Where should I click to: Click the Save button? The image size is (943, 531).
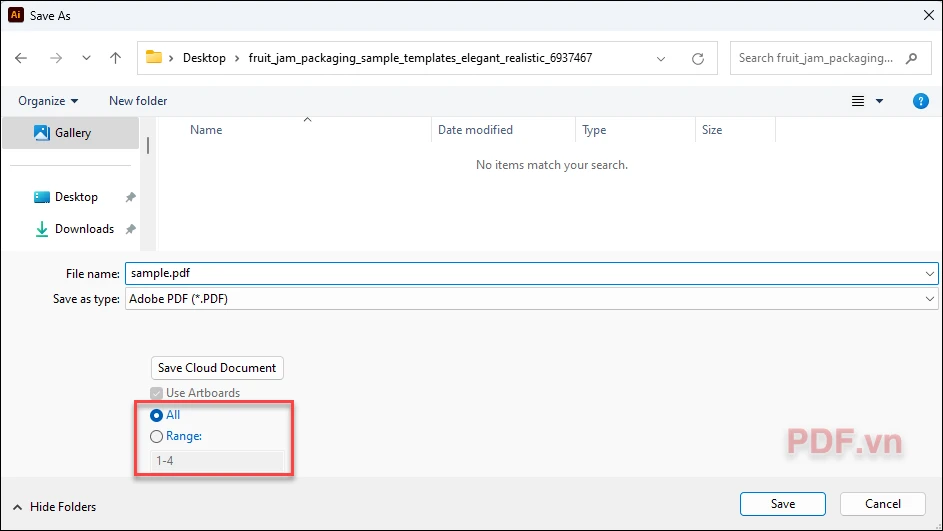pos(782,504)
